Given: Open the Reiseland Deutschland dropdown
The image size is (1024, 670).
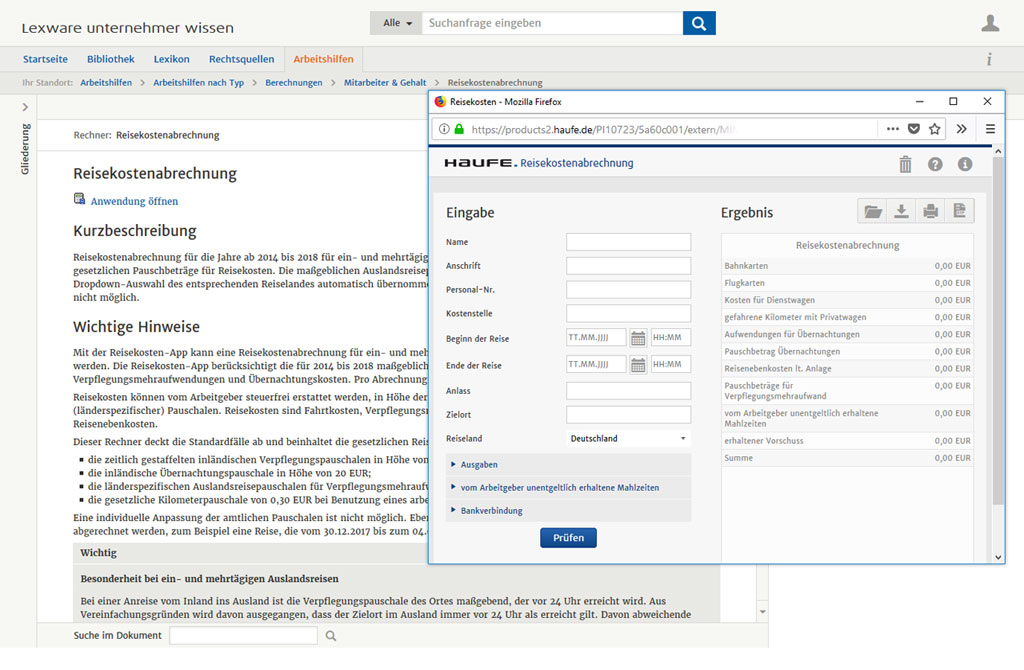Looking at the screenshot, I should (x=628, y=438).
